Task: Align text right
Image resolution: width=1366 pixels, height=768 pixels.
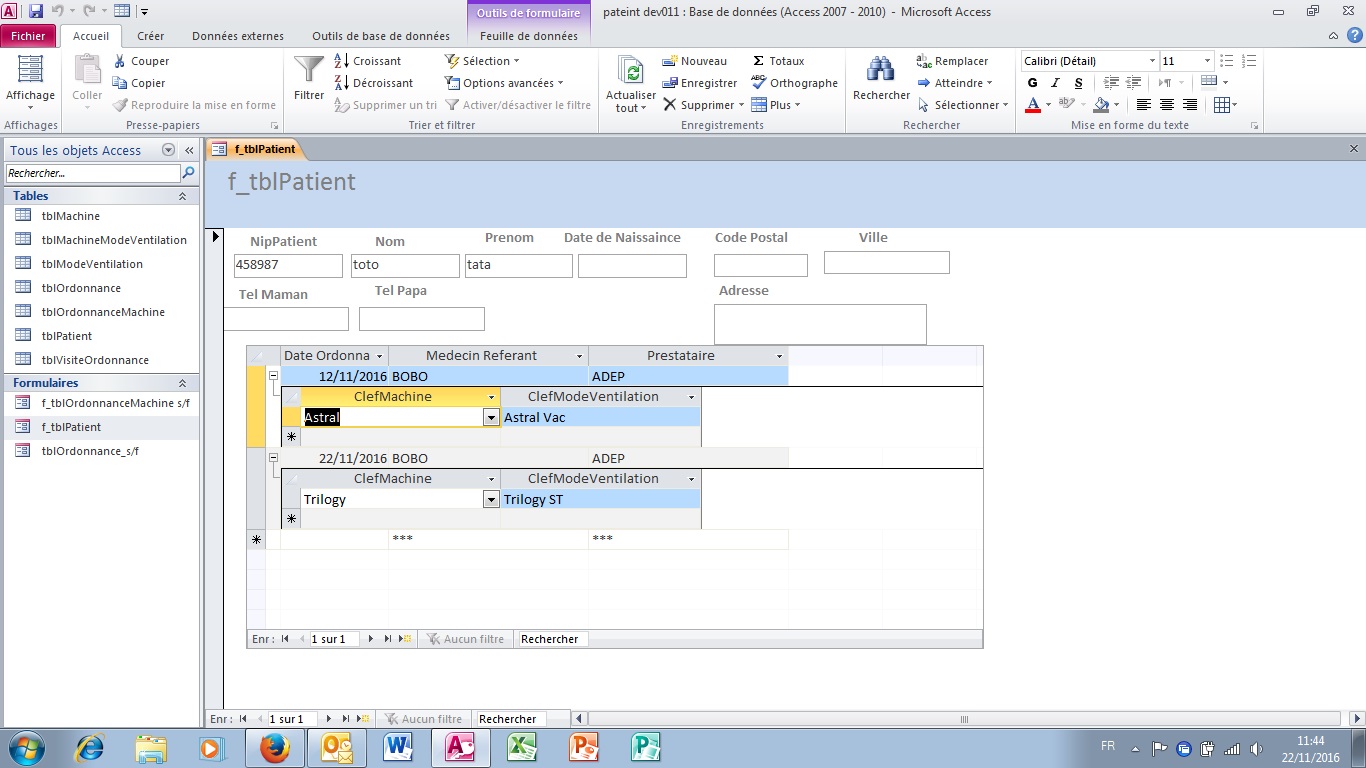Action: pyautogui.click(x=1190, y=105)
